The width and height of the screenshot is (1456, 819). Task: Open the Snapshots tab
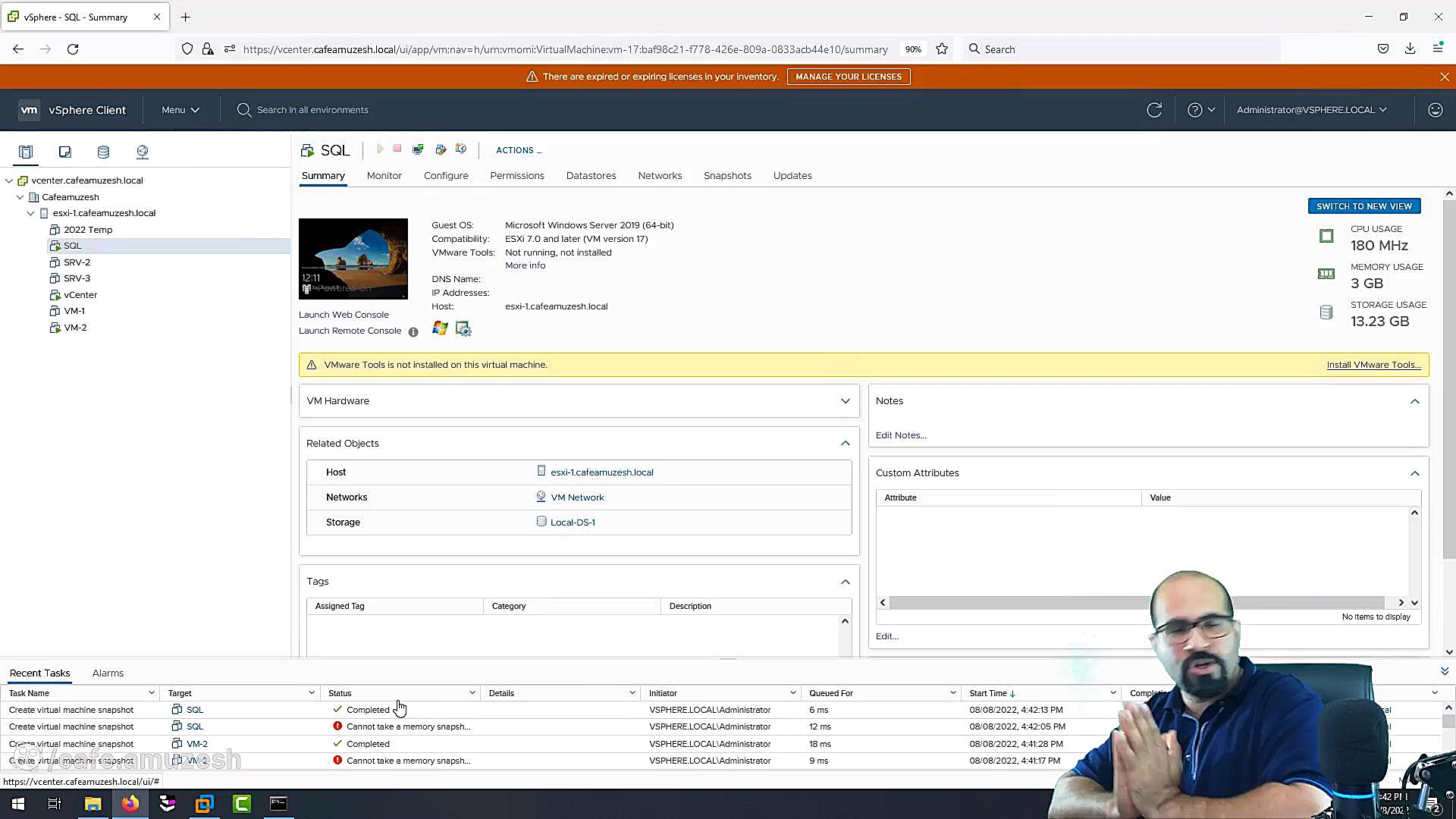pos(727,176)
